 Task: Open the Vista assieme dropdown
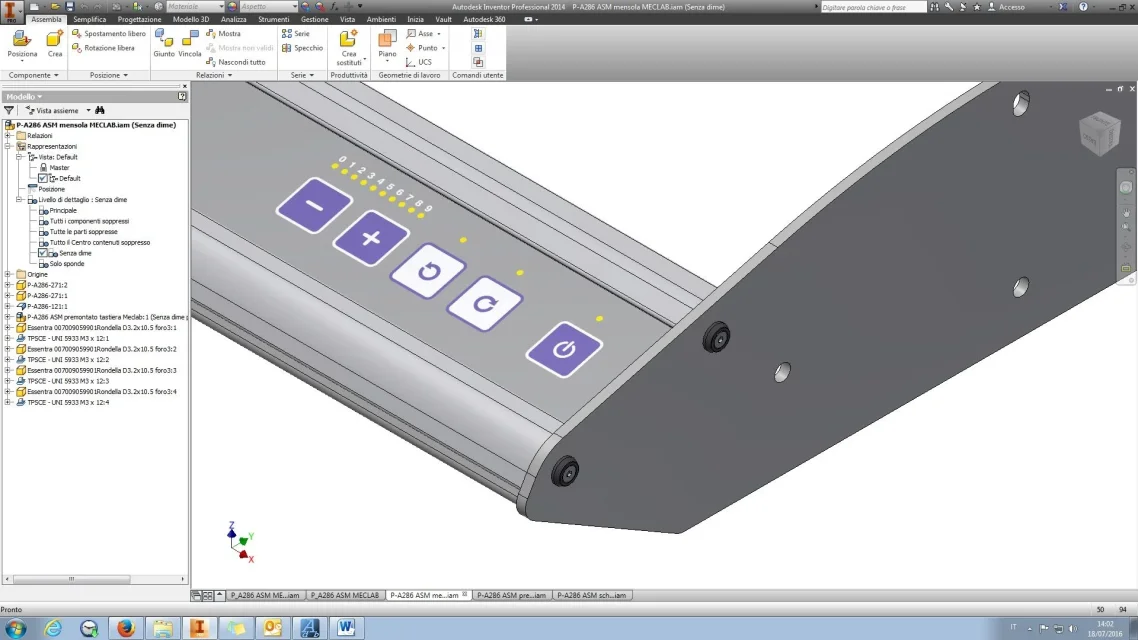pos(89,110)
